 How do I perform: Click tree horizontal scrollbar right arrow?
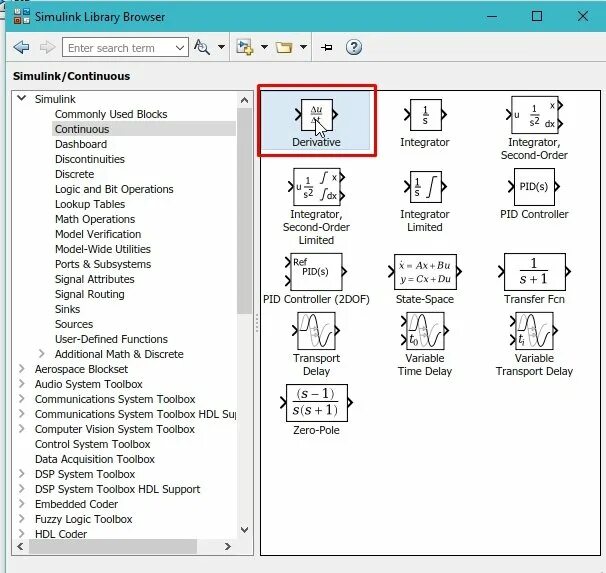pos(228,546)
